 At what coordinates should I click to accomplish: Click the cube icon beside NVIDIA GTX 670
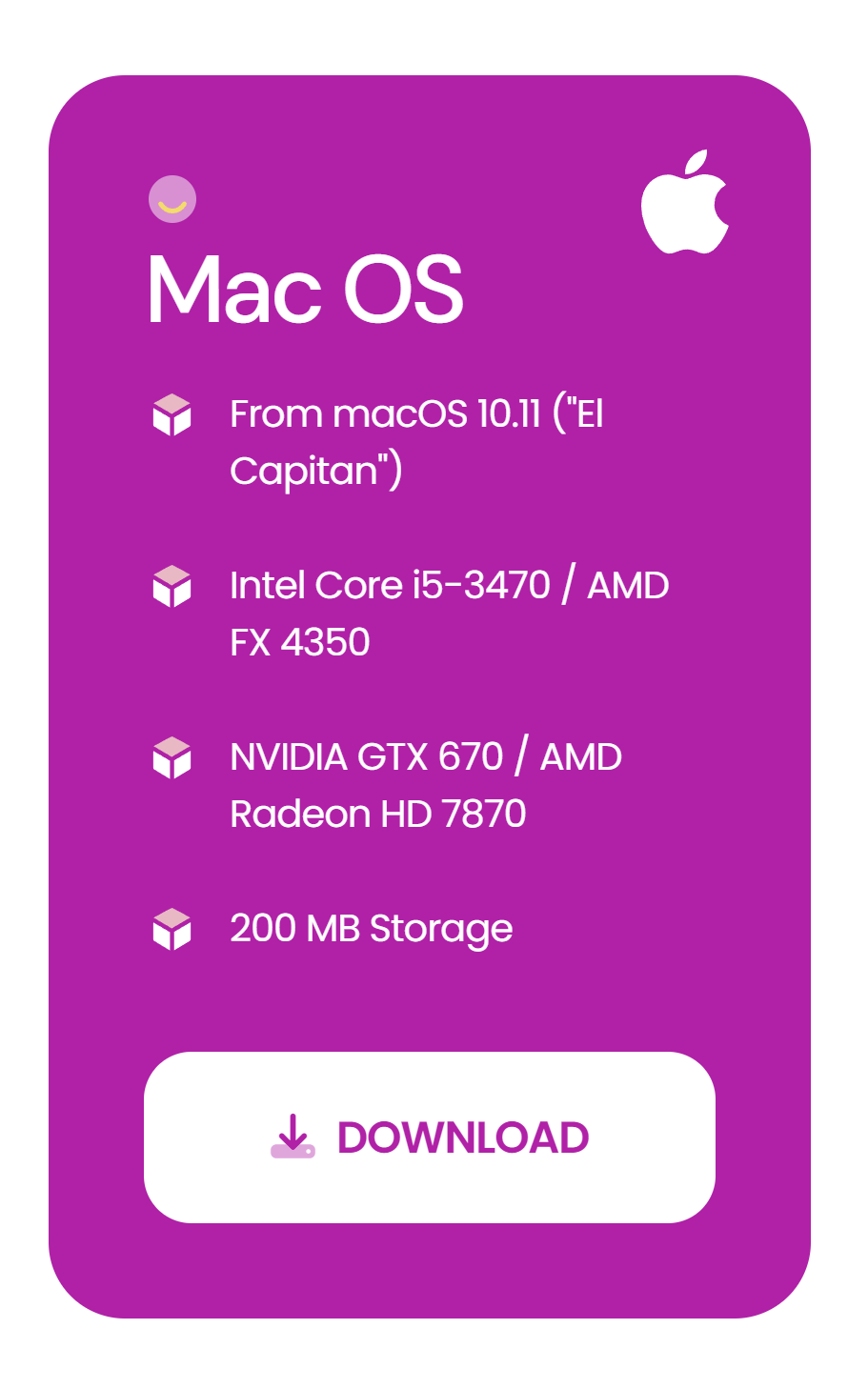172,757
